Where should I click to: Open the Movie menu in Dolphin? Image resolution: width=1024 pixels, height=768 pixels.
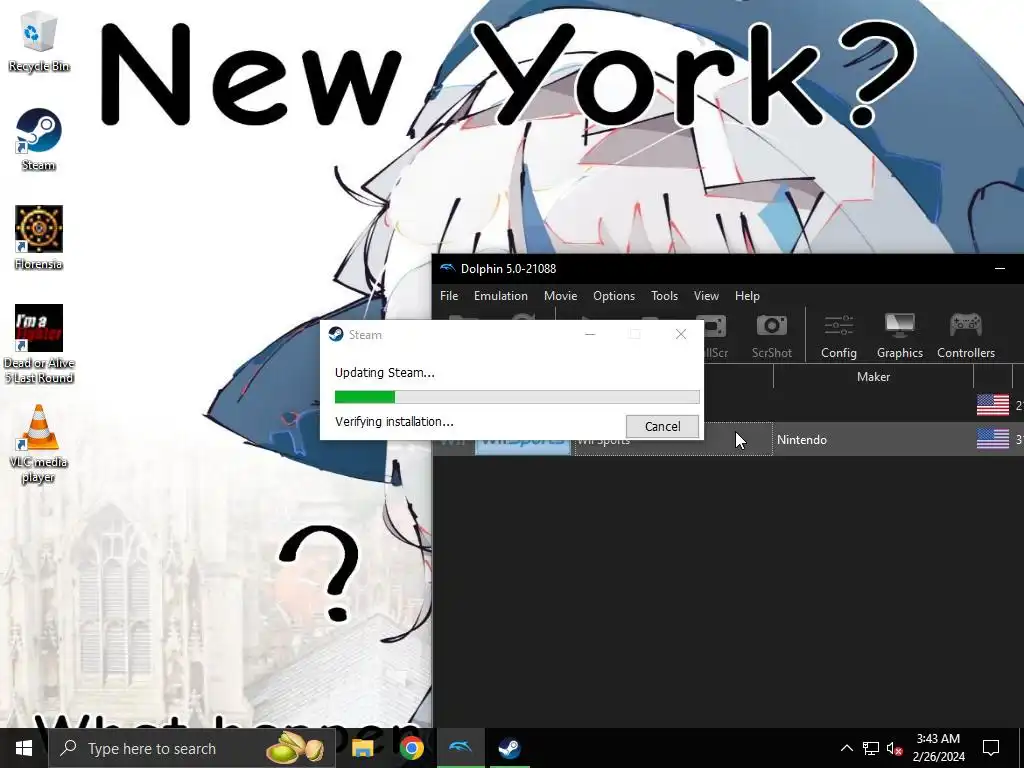(560, 296)
